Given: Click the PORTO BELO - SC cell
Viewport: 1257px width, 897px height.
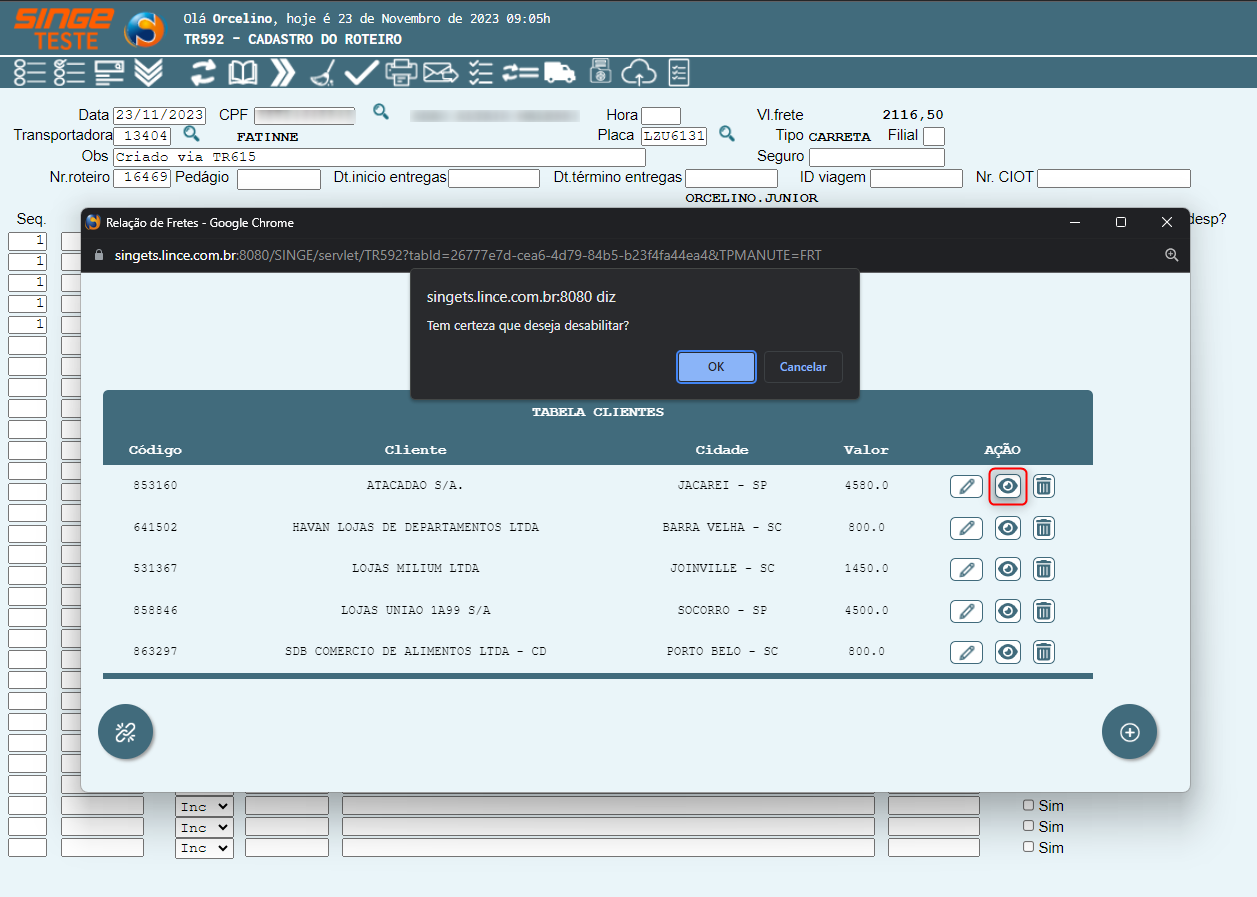Looking at the screenshot, I should (723, 651).
